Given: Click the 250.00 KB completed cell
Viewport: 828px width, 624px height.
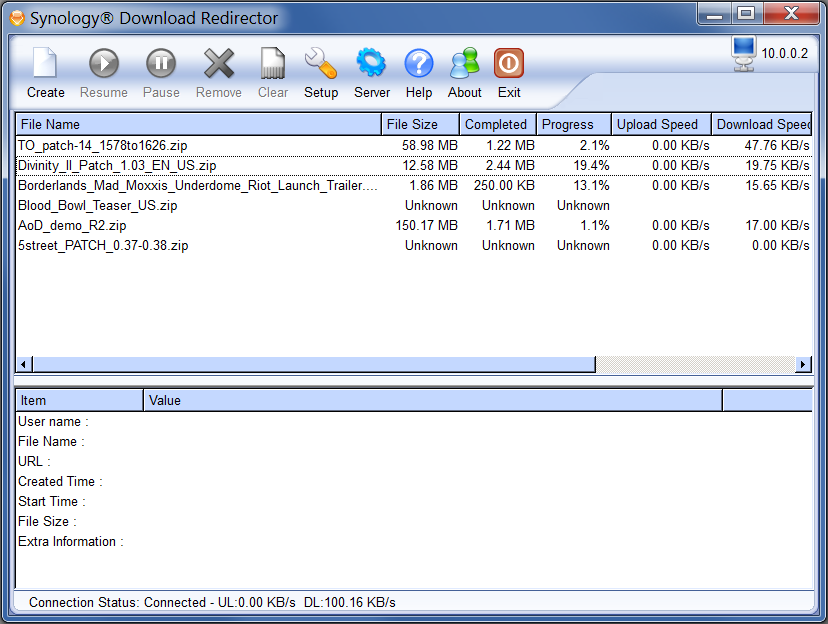Looking at the screenshot, I should pos(504,185).
